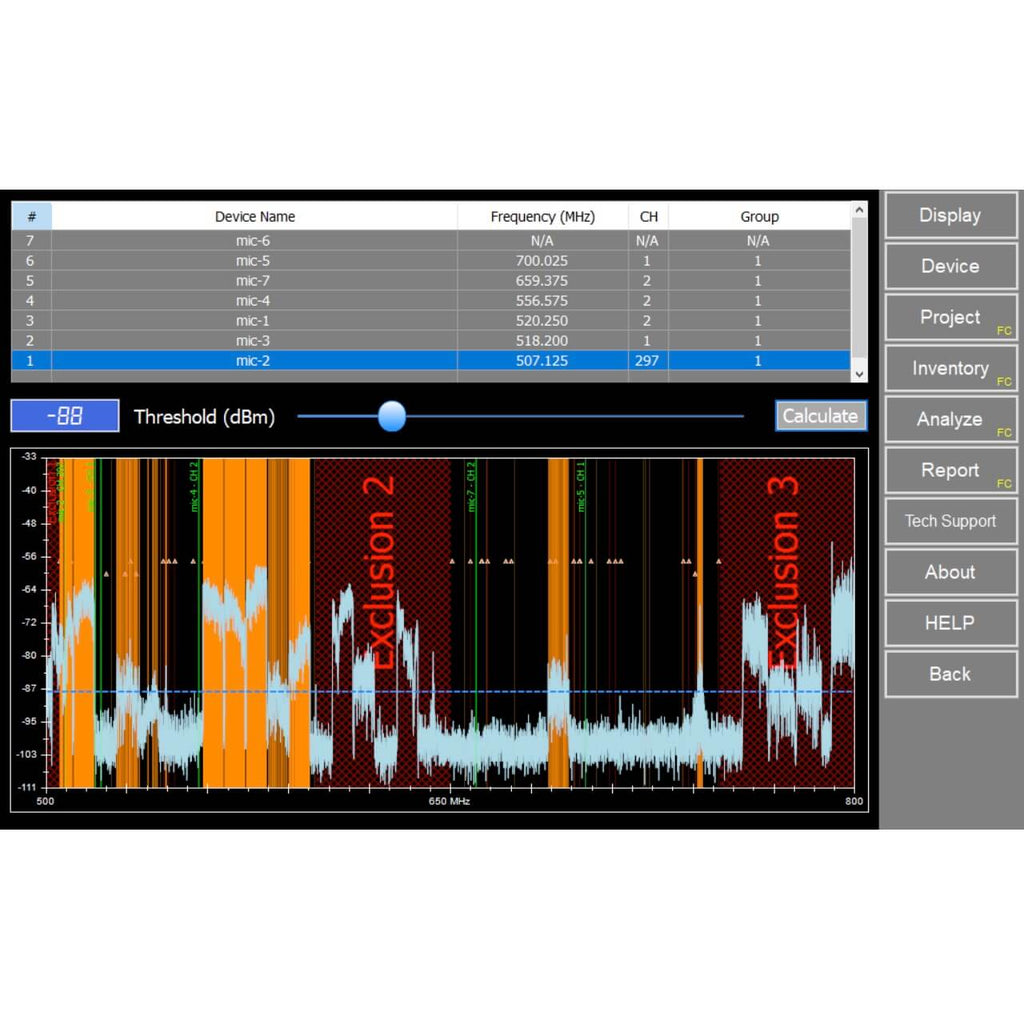Image resolution: width=1024 pixels, height=1024 pixels.
Task: Open the Inventory menu button
Action: click(x=950, y=368)
